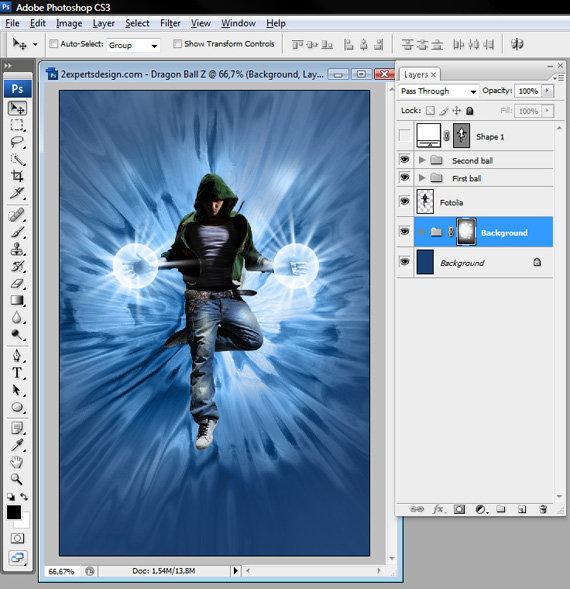
Task: Select the Path Selection tool
Action: coord(17,390)
